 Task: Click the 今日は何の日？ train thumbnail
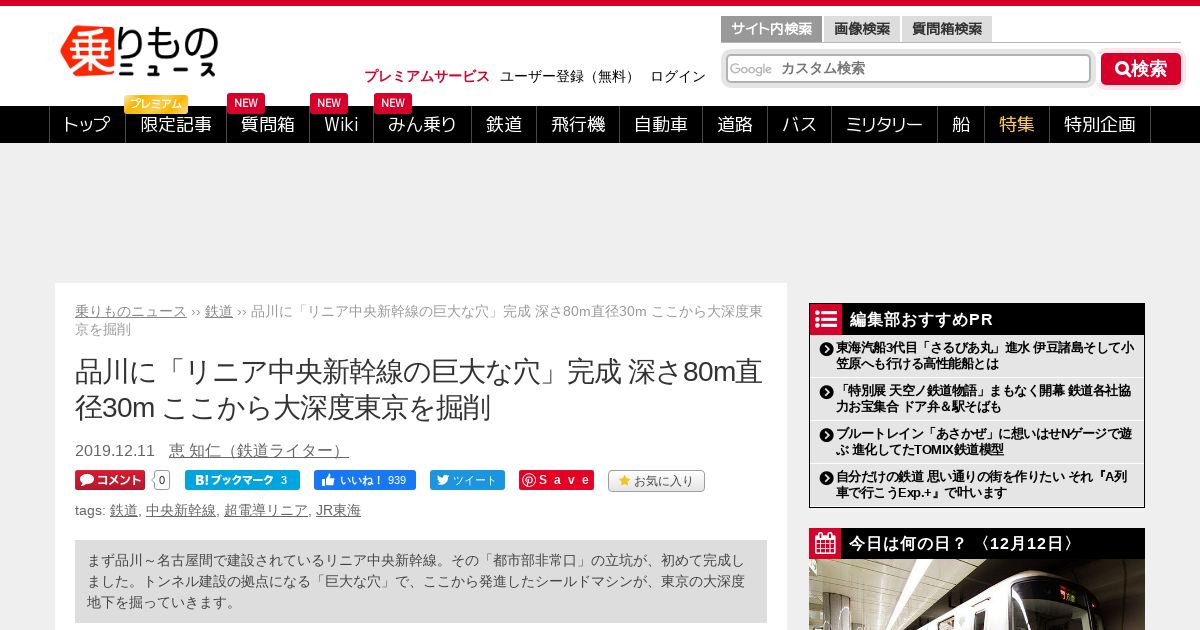977,595
